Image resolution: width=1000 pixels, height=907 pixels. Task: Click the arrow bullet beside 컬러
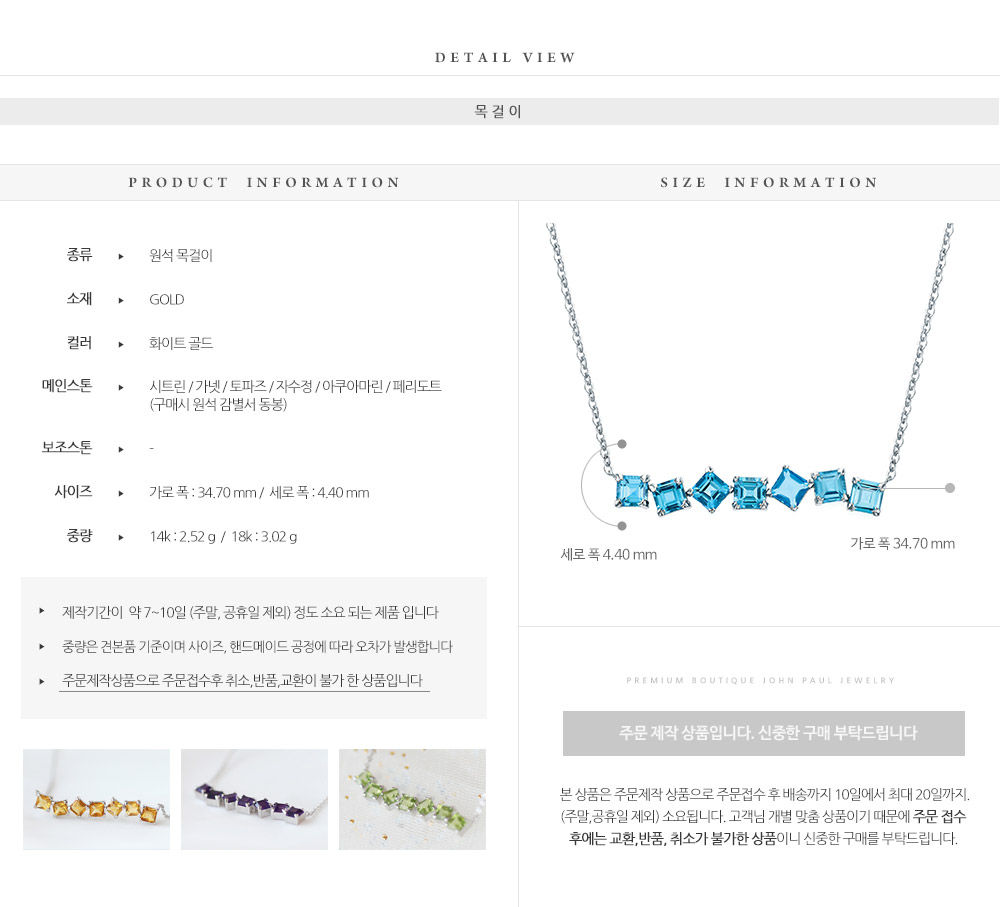click(x=121, y=344)
